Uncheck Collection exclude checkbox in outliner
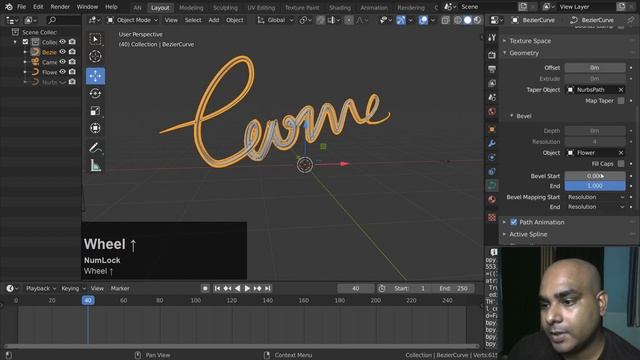 [x=25, y=42]
